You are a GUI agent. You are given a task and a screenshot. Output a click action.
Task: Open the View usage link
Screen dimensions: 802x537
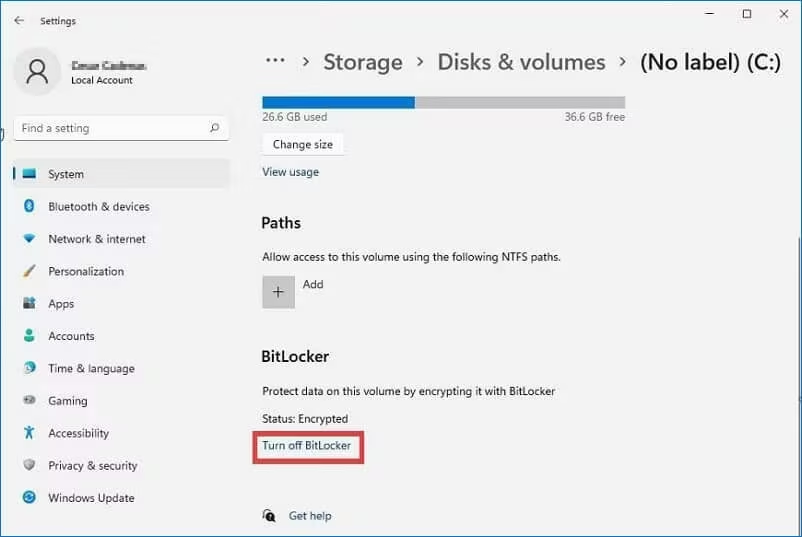click(x=291, y=172)
